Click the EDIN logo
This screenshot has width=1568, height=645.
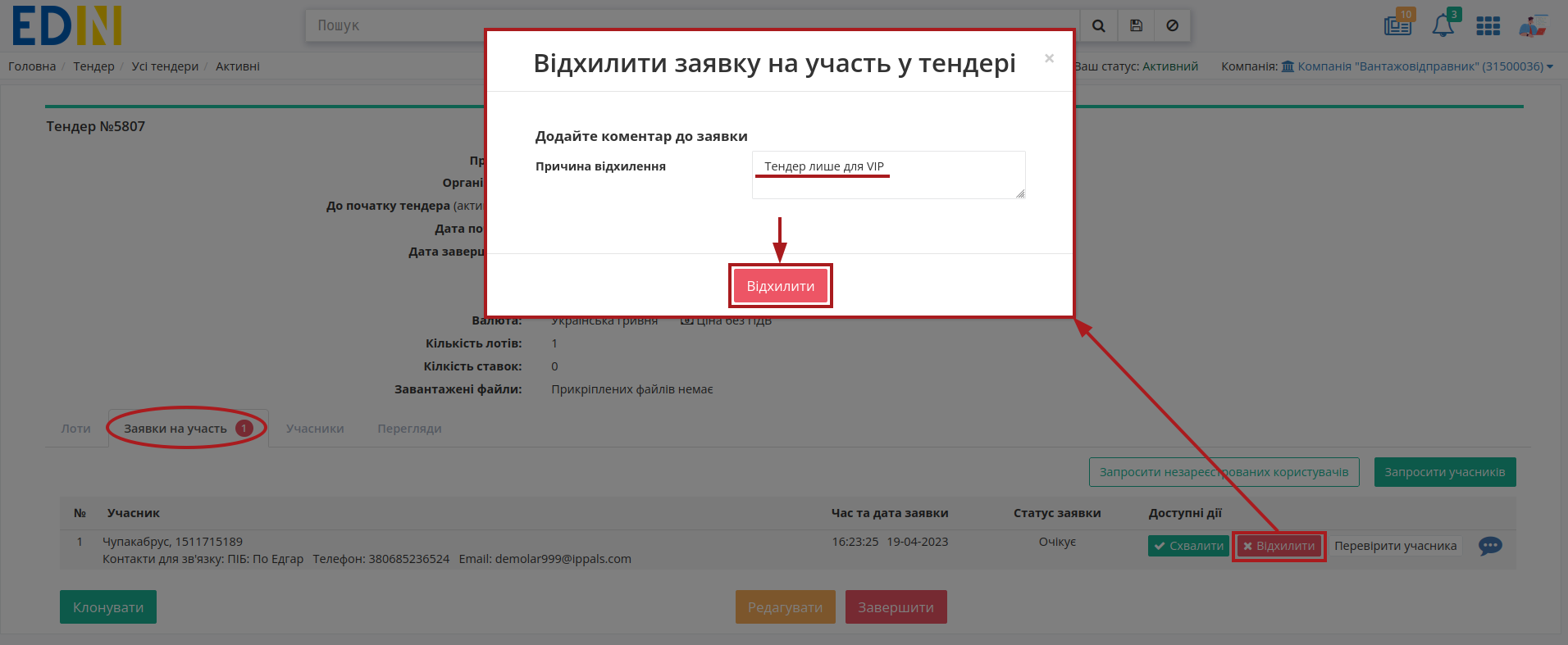coord(67,25)
